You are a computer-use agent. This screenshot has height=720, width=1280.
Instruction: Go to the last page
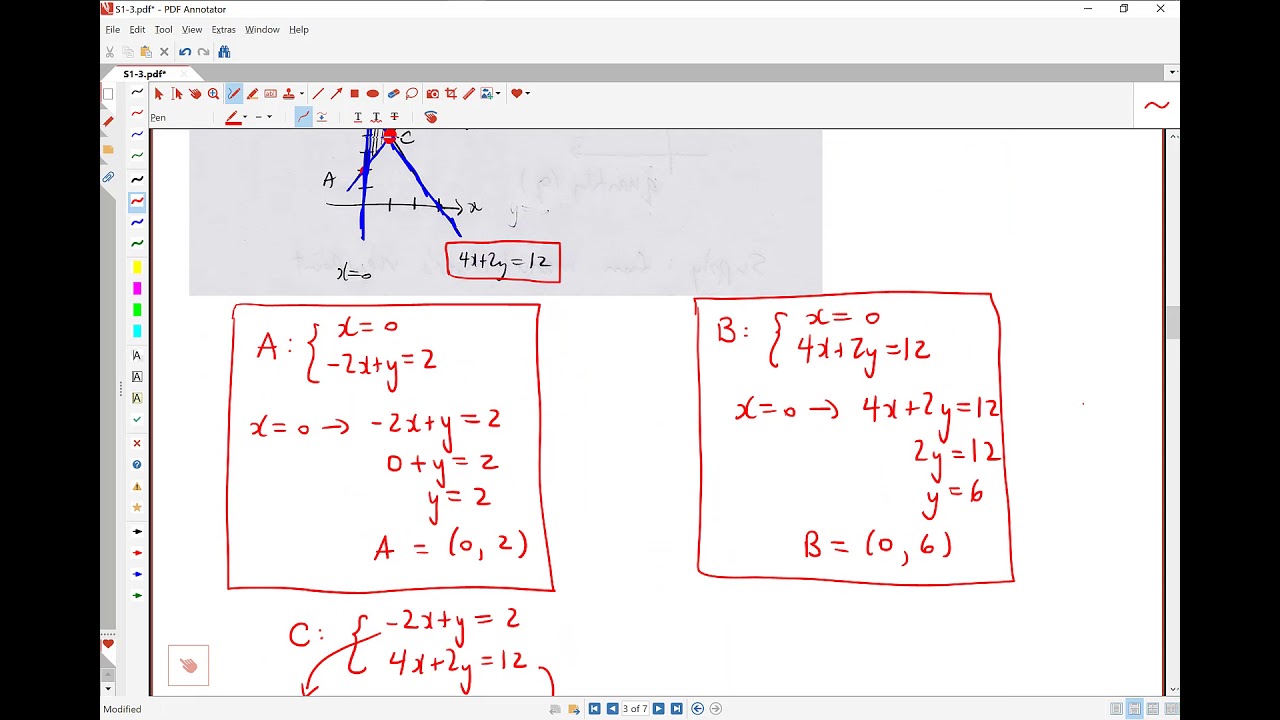676,709
